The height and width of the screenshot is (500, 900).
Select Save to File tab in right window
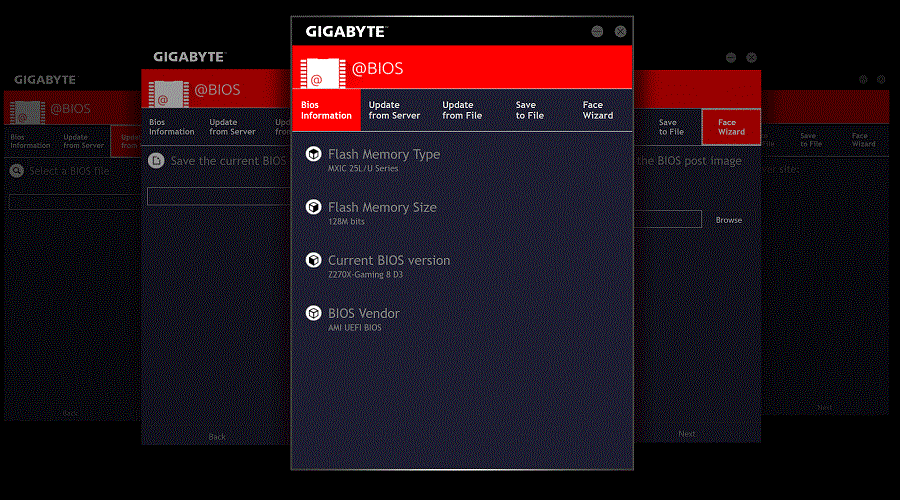(x=671, y=127)
